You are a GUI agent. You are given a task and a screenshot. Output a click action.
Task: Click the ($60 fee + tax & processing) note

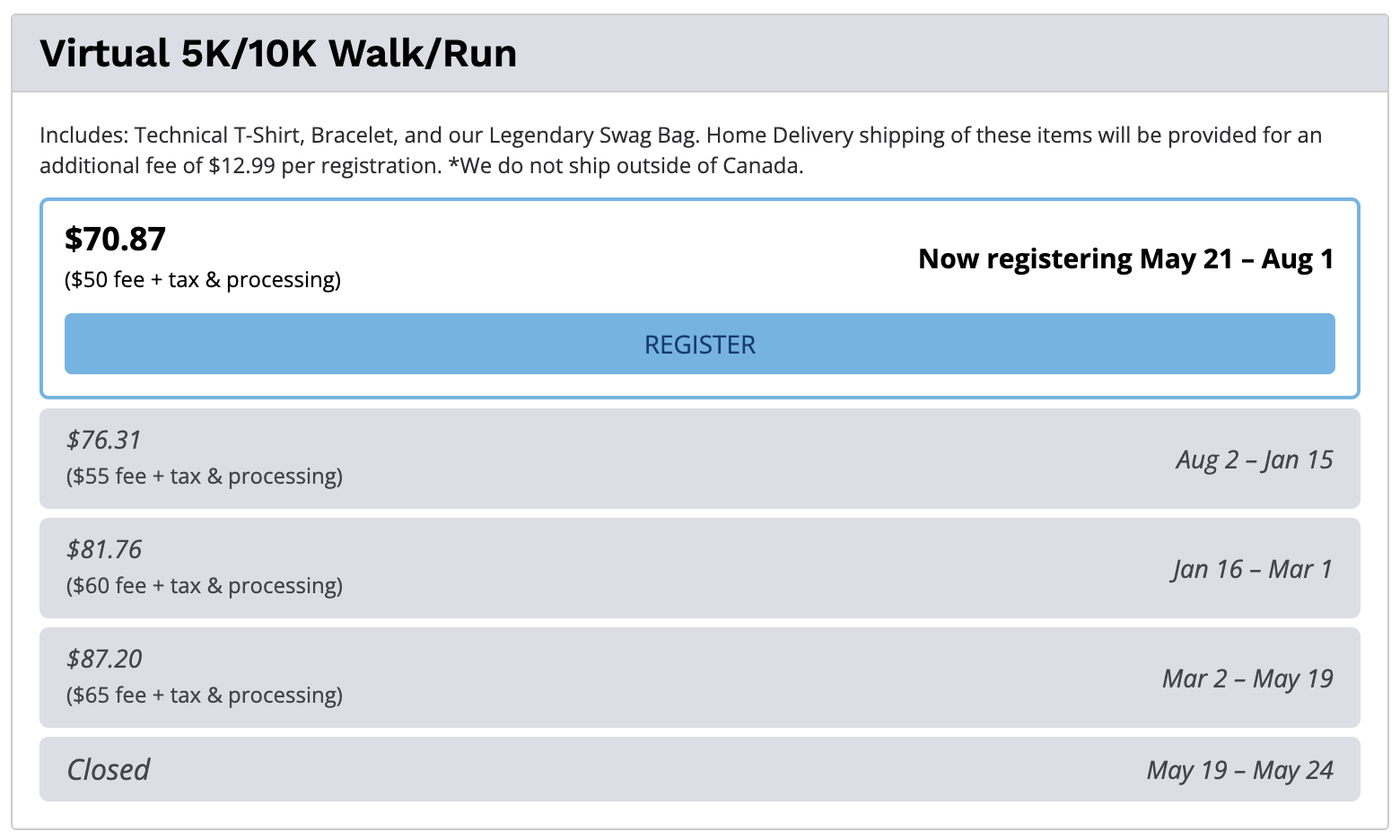coord(205,586)
